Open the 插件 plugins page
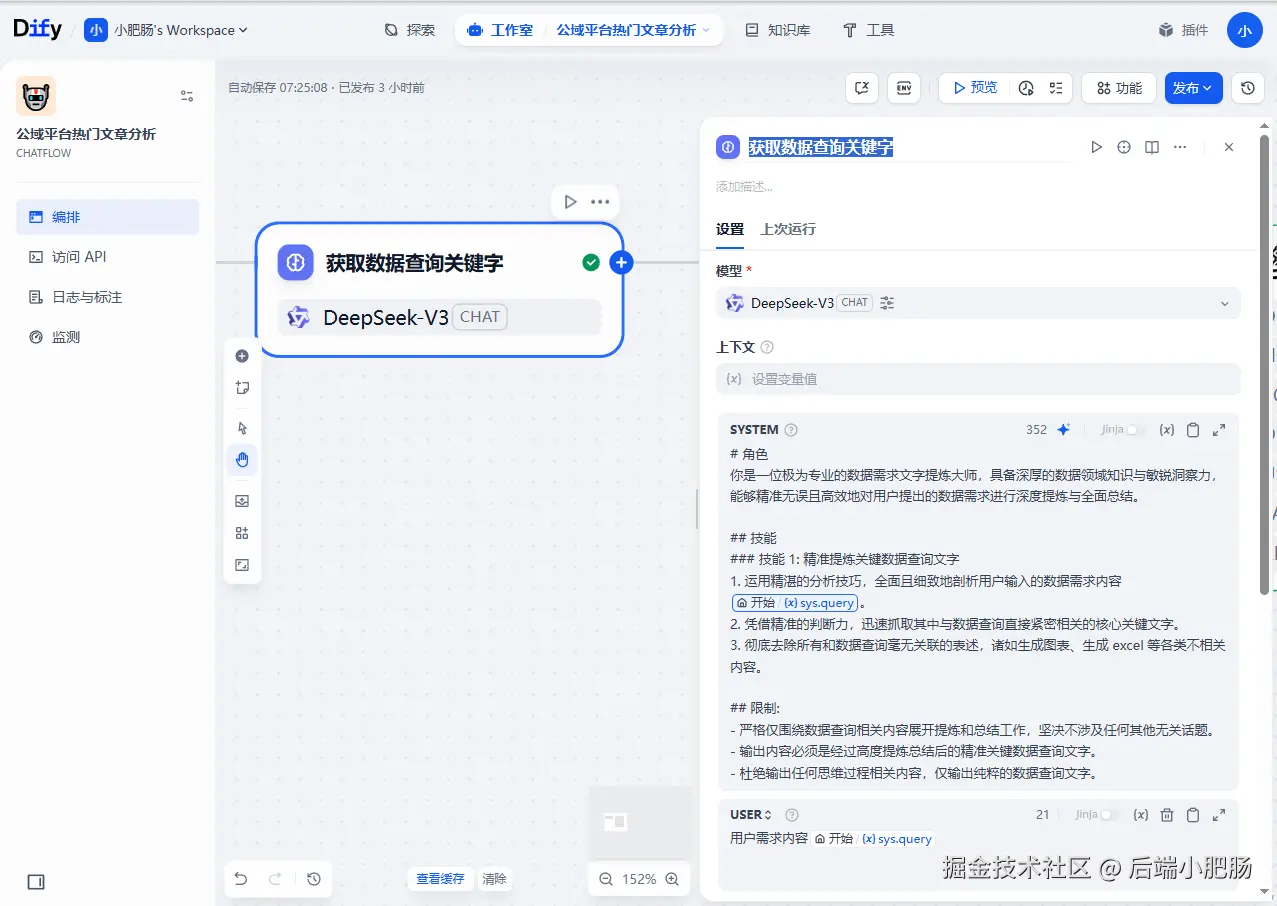 pyautogui.click(x=1183, y=30)
